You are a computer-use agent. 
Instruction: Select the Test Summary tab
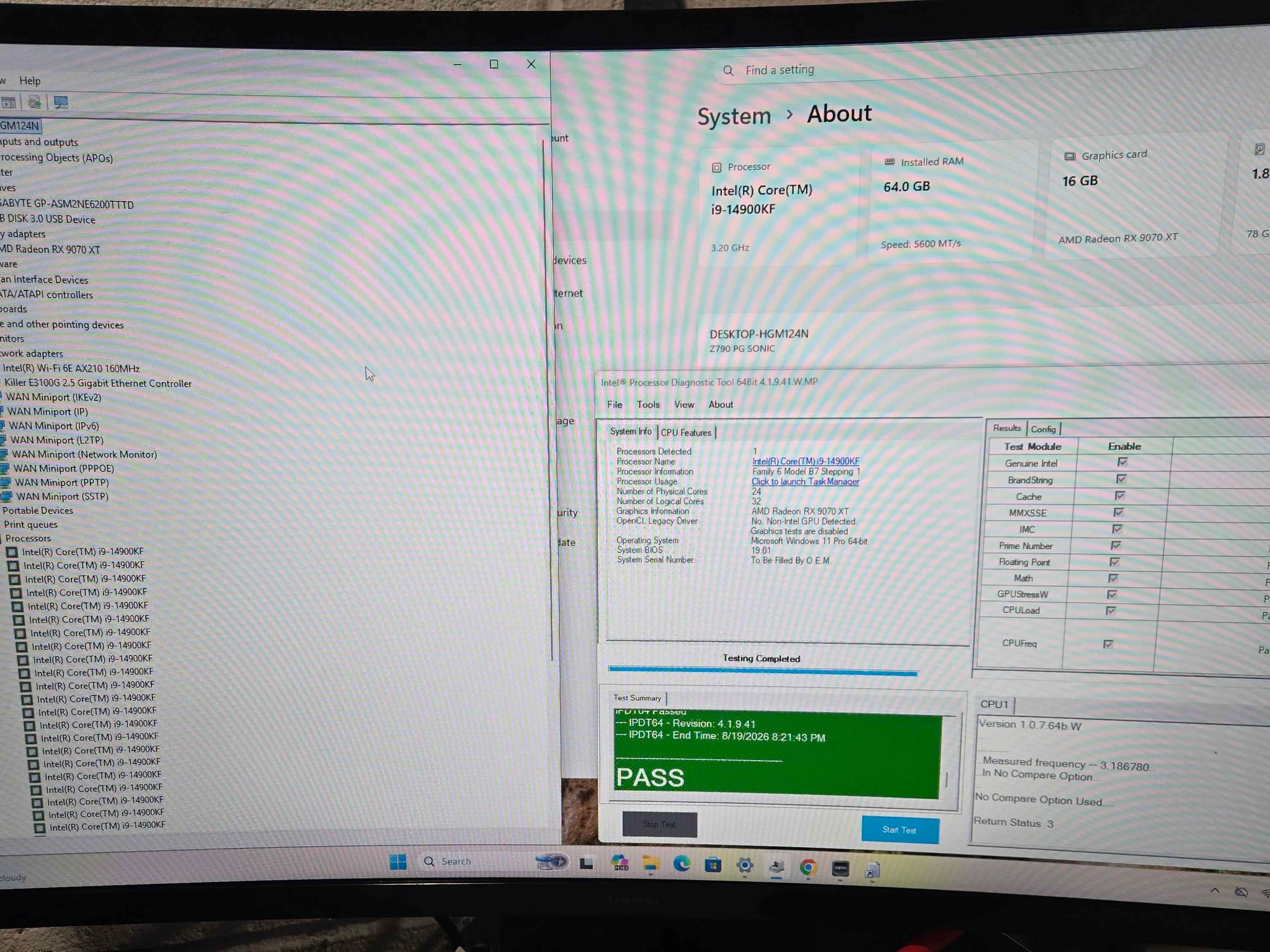[637, 698]
